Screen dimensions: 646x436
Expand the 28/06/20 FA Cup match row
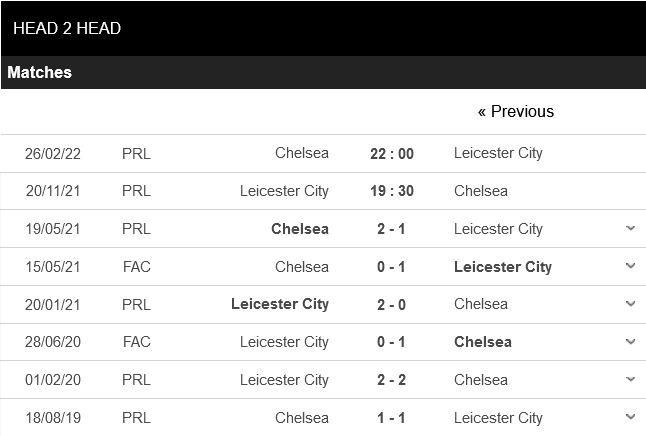(630, 342)
